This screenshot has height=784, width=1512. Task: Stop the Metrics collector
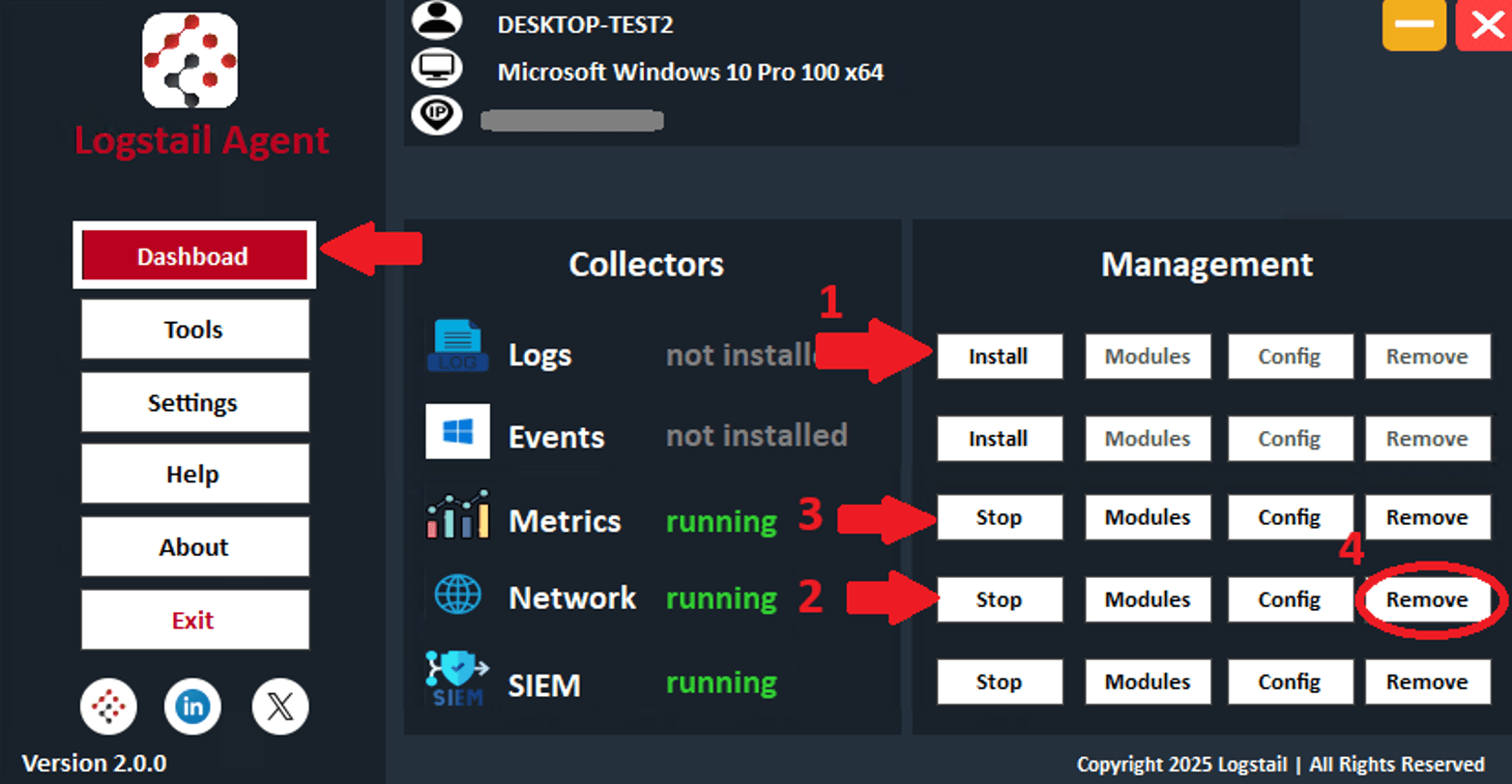[x=1000, y=517]
